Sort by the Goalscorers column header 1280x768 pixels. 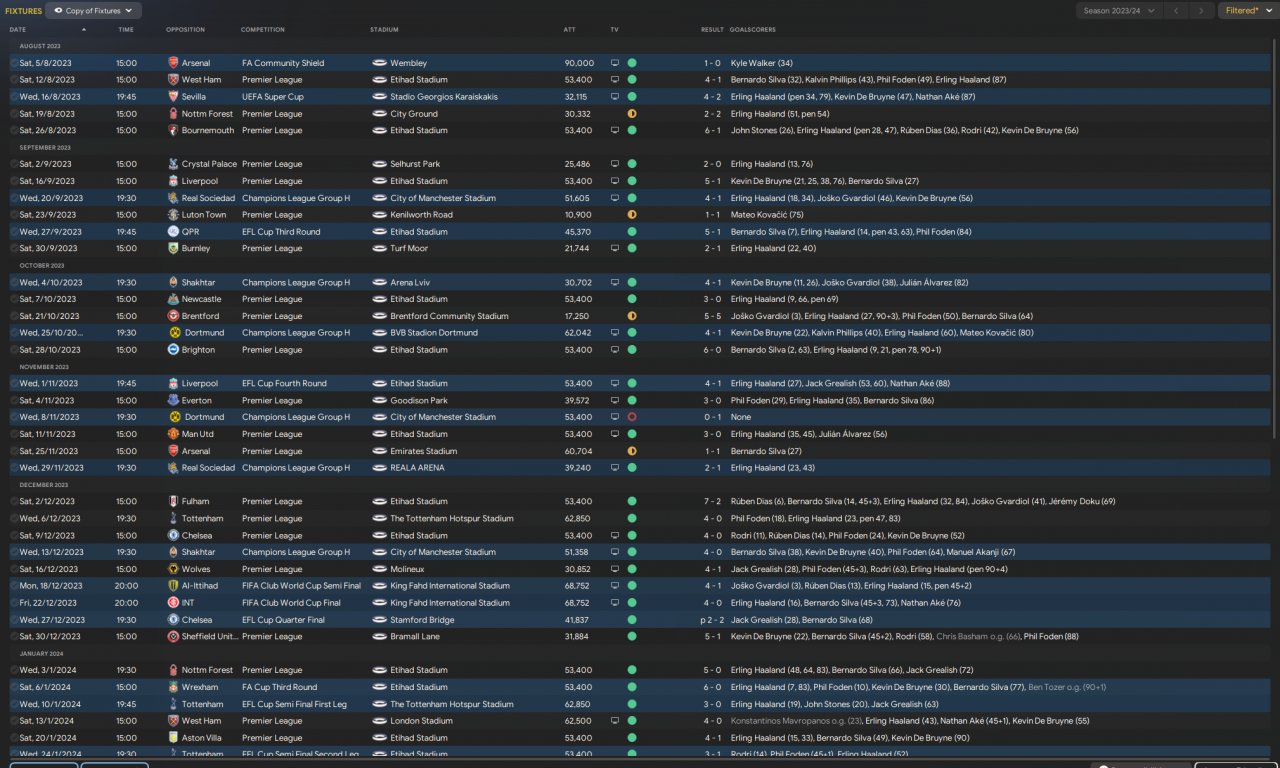click(753, 30)
